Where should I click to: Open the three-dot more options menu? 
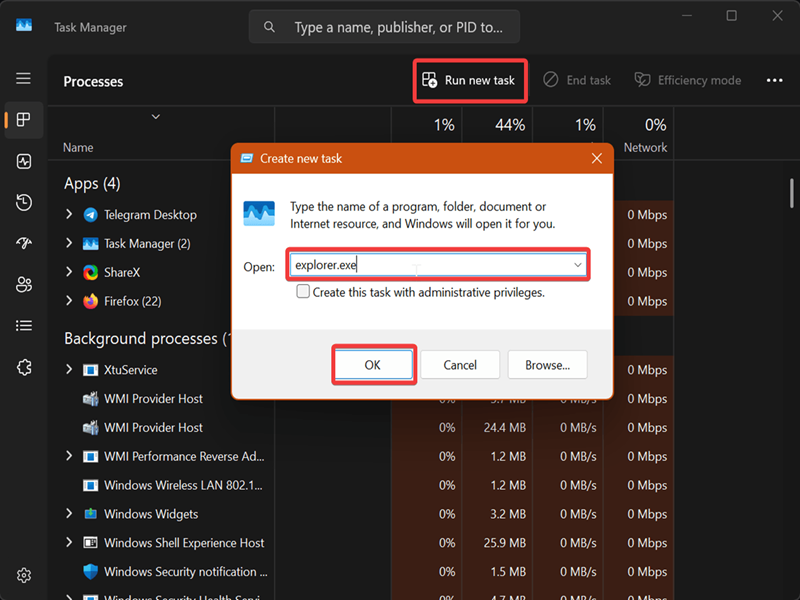click(x=774, y=80)
